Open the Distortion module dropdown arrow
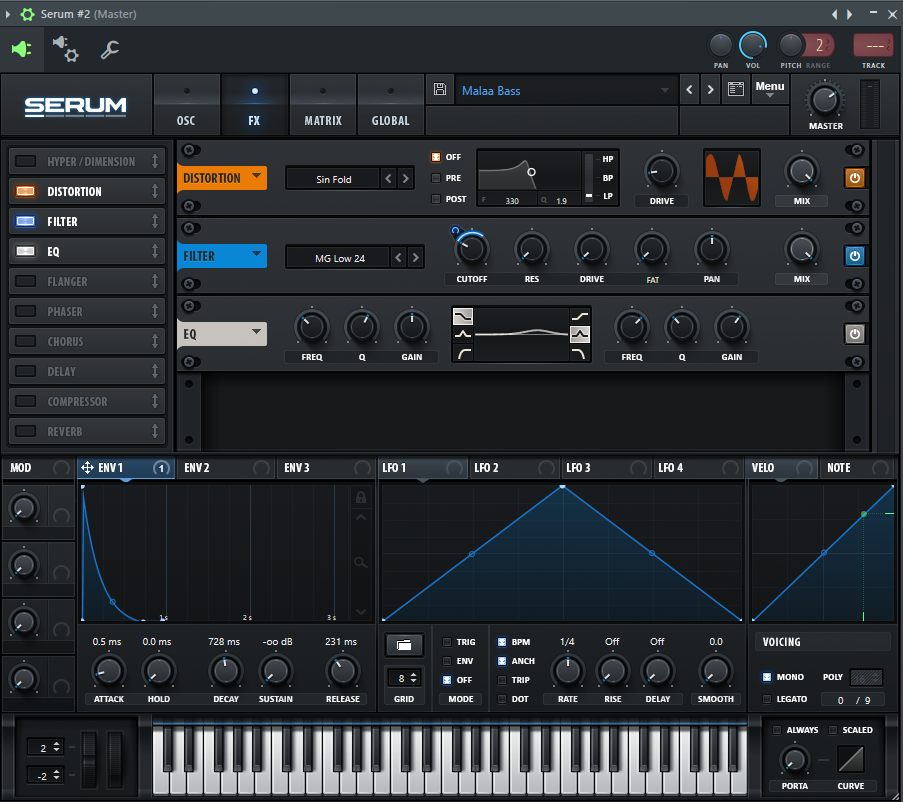The width and height of the screenshot is (903, 802). 256,176
